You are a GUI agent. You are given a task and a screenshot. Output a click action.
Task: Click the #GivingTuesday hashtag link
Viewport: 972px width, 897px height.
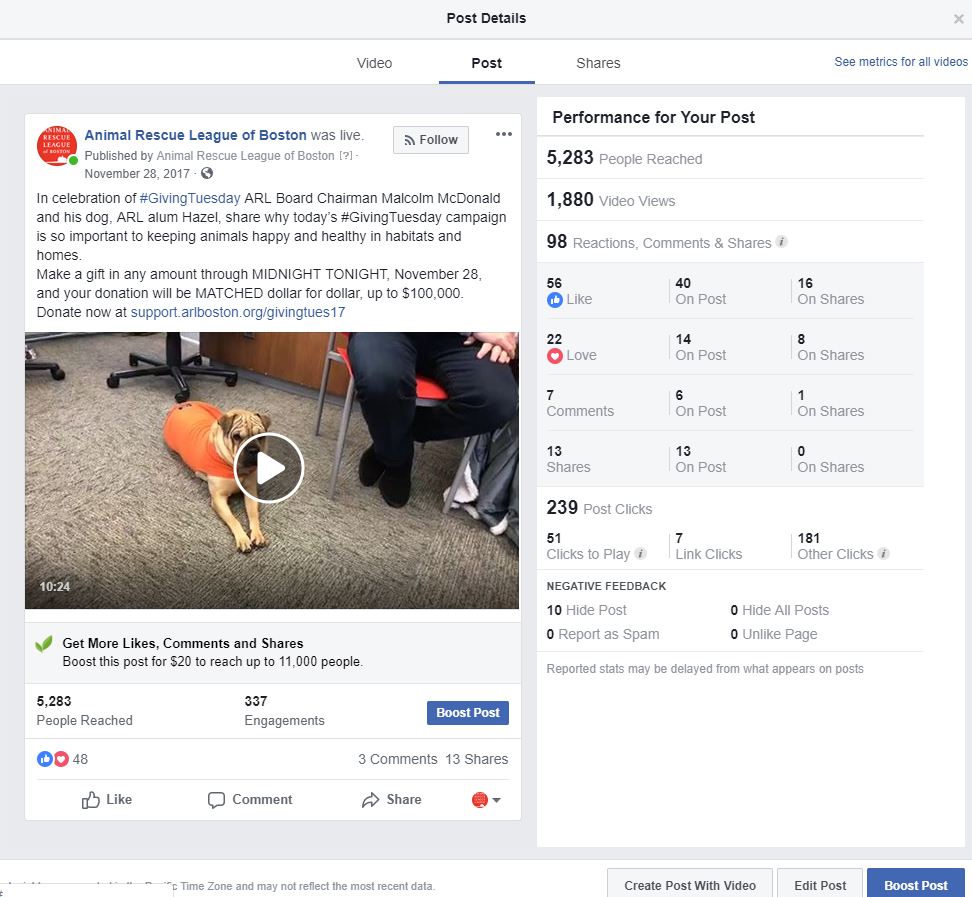click(x=190, y=198)
